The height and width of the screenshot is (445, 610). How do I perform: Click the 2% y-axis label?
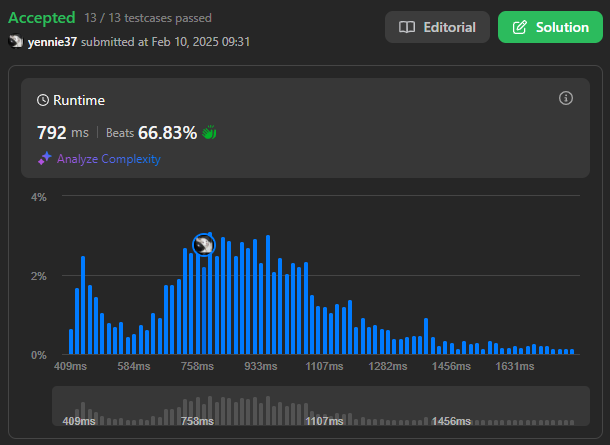[x=39, y=276]
